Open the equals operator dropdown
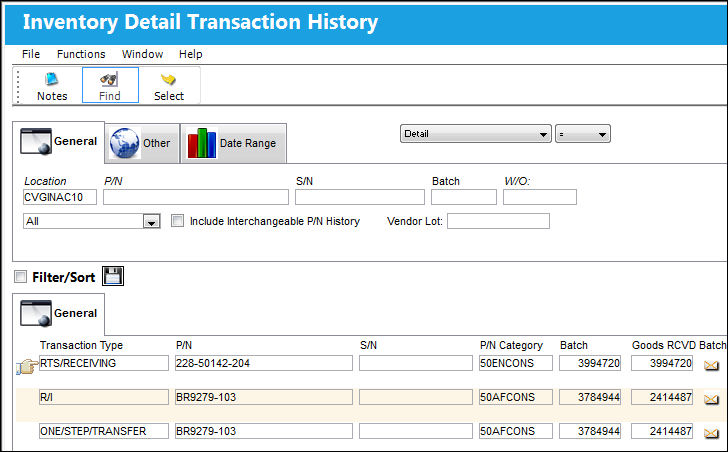 tap(583, 134)
